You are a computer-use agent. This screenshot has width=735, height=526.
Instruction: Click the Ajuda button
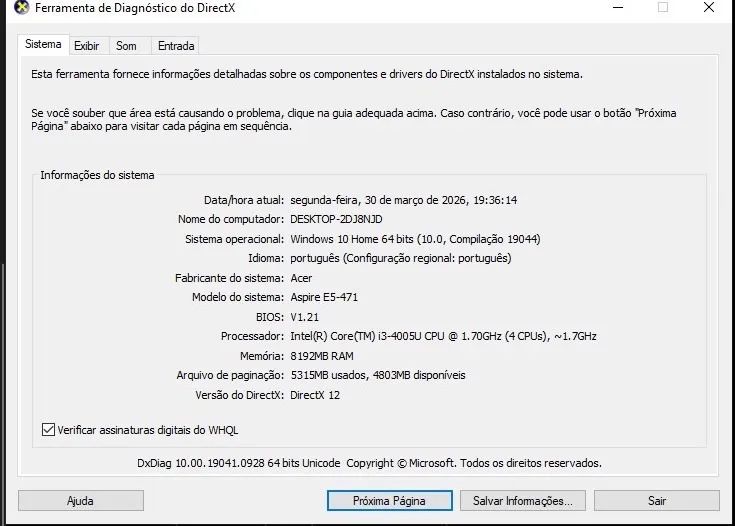pyautogui.click(x=81, y=501)
